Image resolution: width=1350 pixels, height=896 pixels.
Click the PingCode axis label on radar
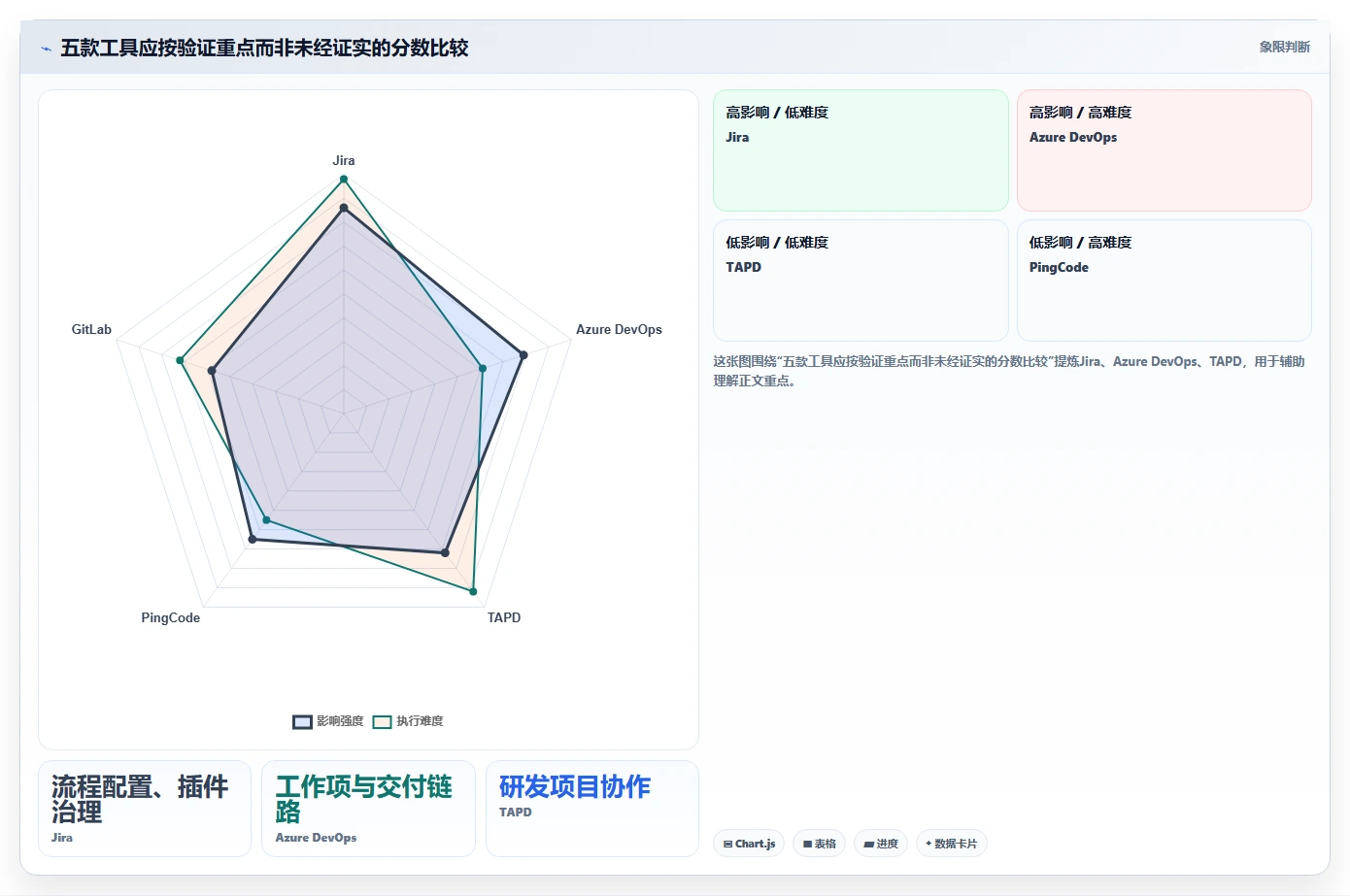click(171, 617)
